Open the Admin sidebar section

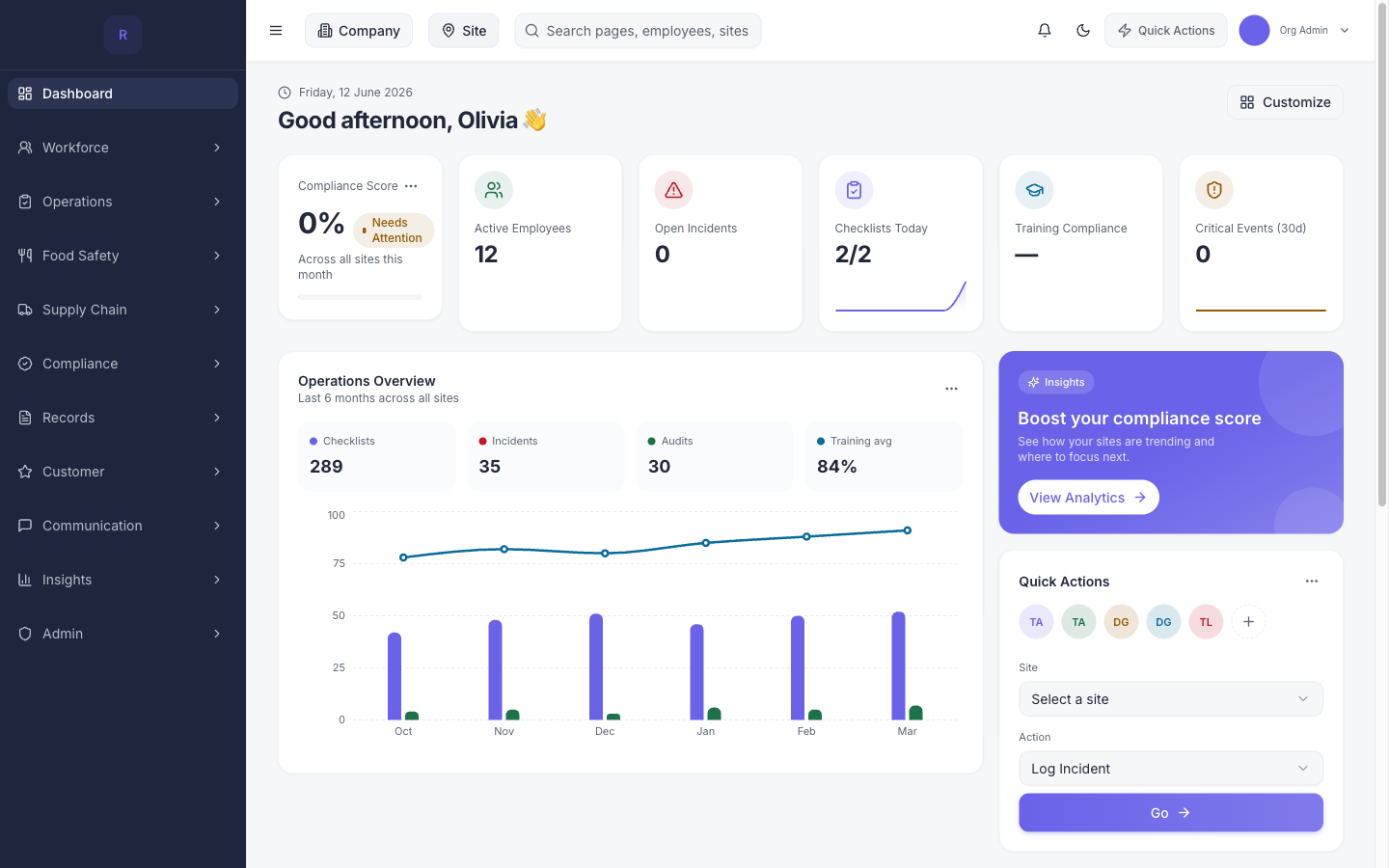coord(123,634)
